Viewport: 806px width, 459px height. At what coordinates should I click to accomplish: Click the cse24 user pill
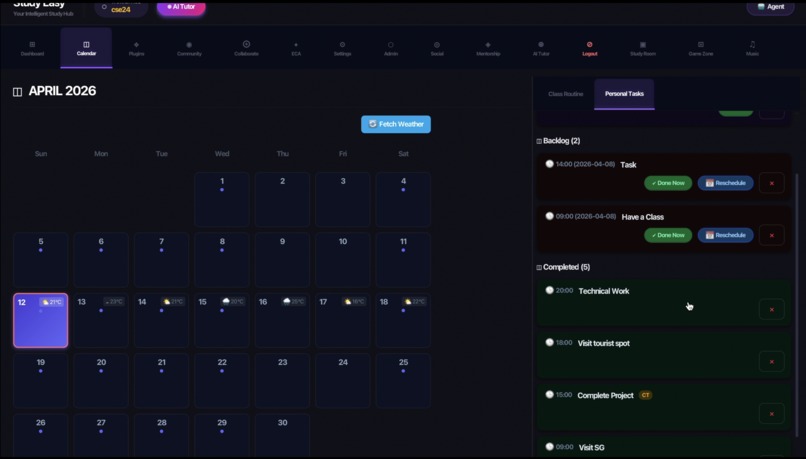pos(121,8)
